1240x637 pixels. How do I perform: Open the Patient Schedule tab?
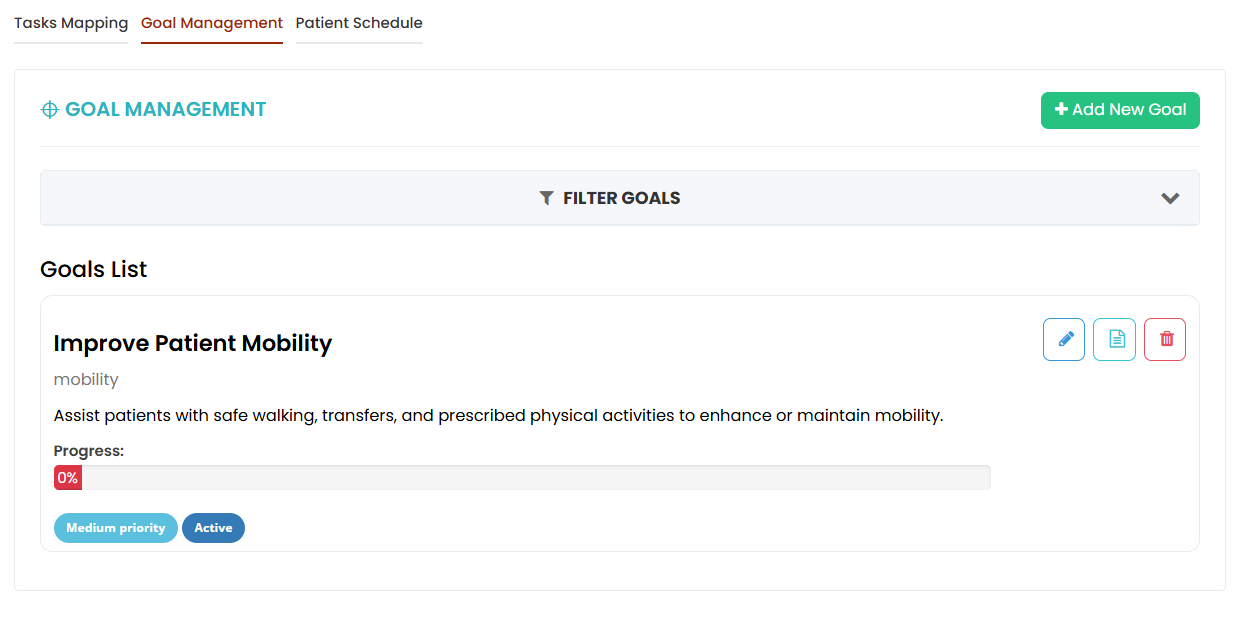point(359,23)
